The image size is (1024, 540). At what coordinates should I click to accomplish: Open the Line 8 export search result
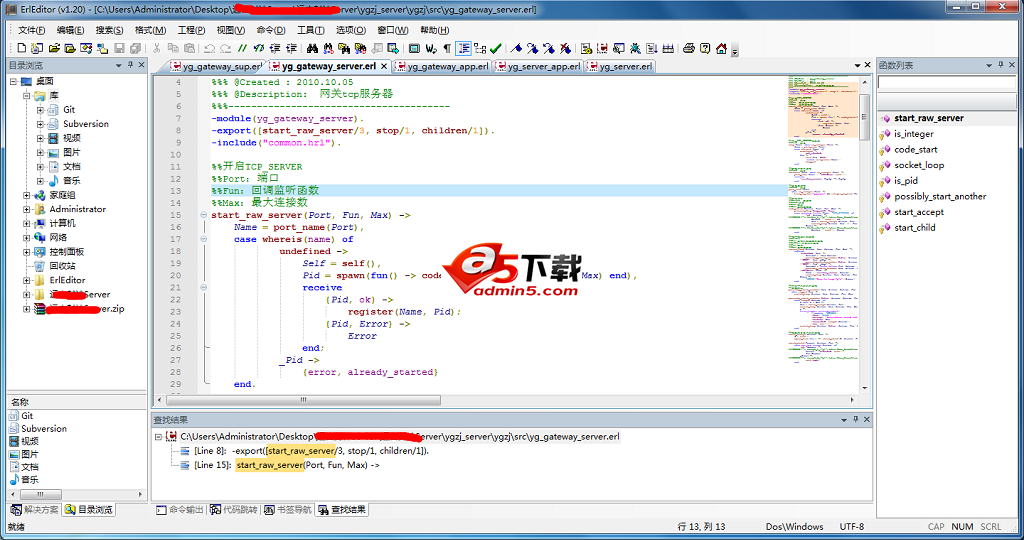[312, 451]
